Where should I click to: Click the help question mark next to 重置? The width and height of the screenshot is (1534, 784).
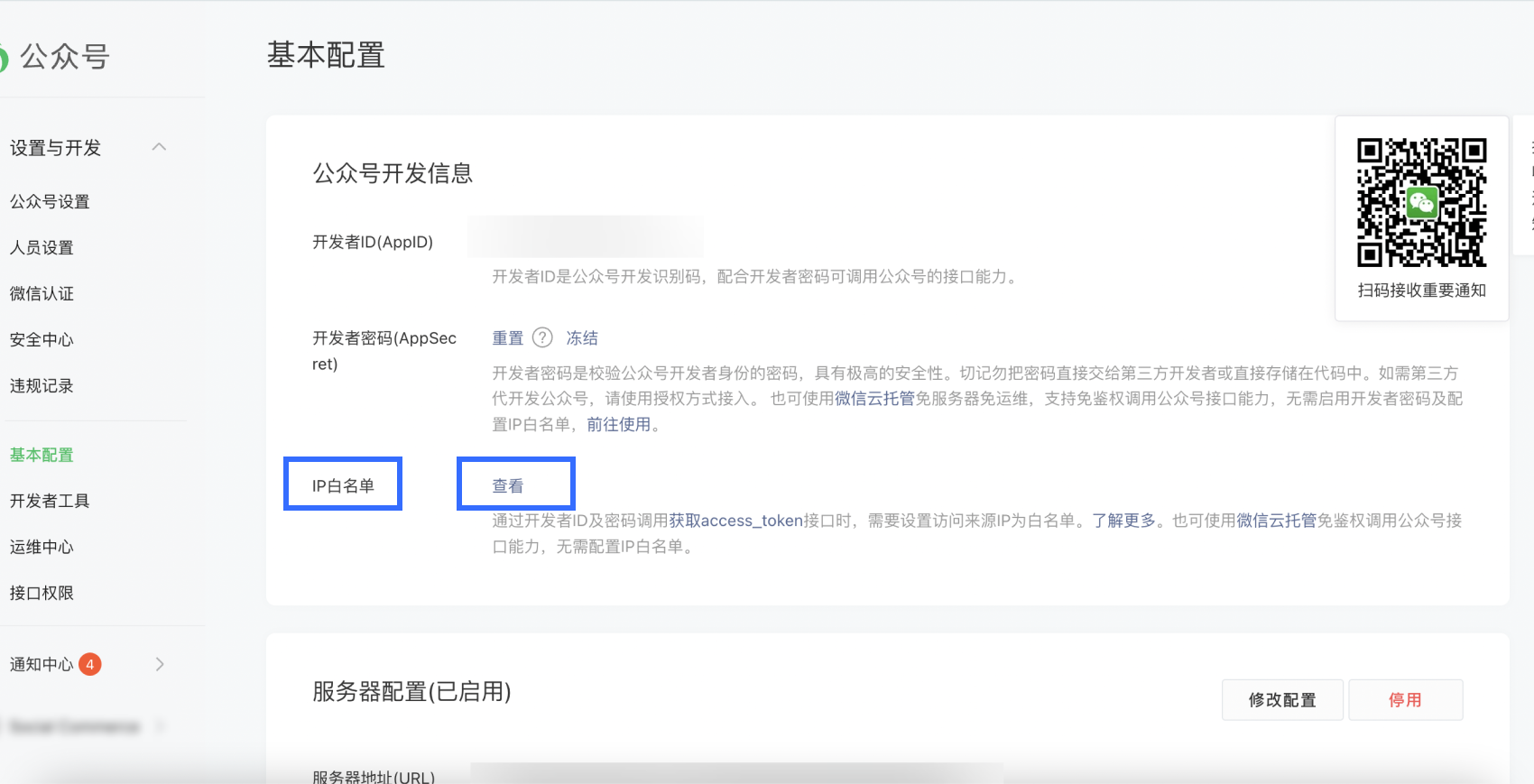coord(542,337)
